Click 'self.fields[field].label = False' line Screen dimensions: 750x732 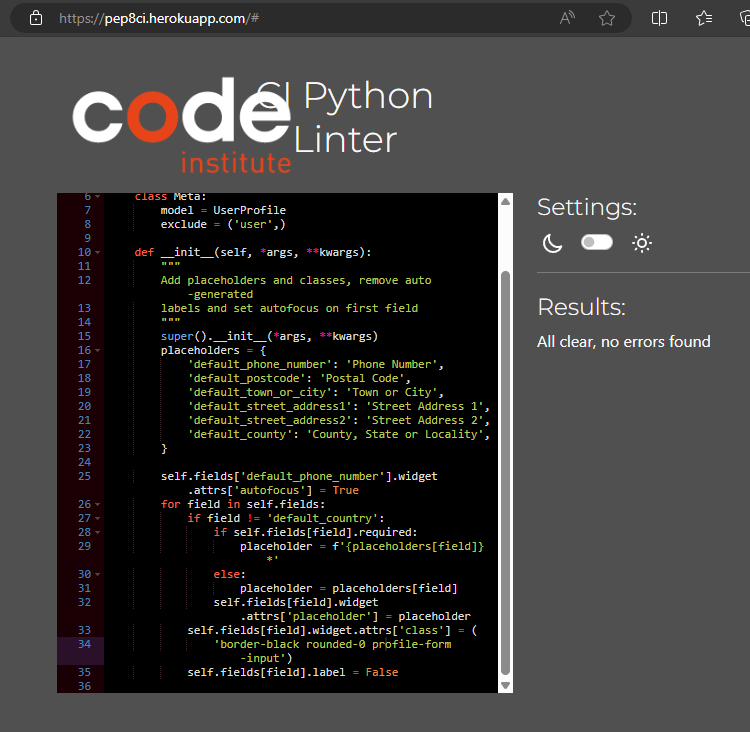pos(293,672)
